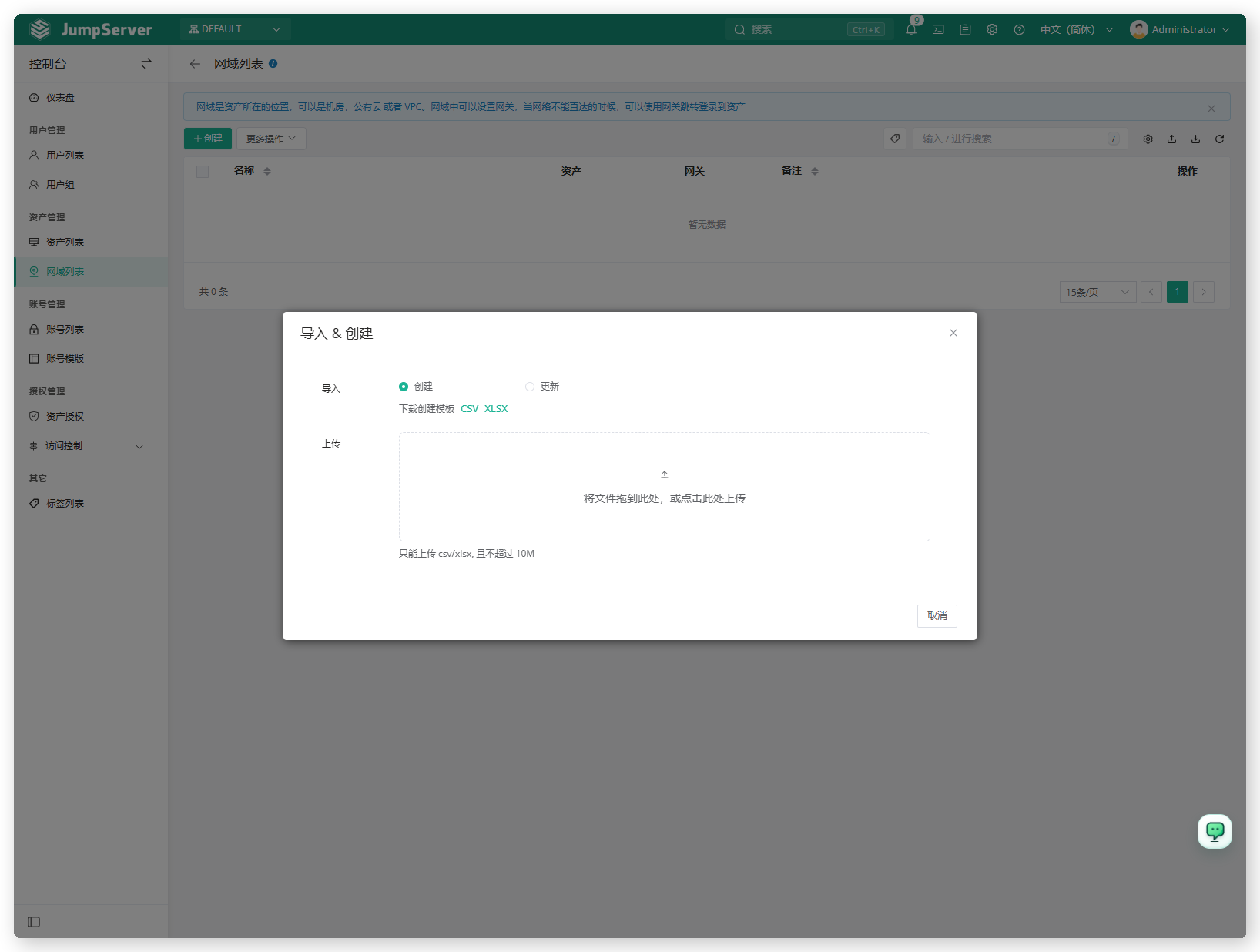Download the CSV creation template
This screenshot has height=952, width=1260.
(469, 409)
